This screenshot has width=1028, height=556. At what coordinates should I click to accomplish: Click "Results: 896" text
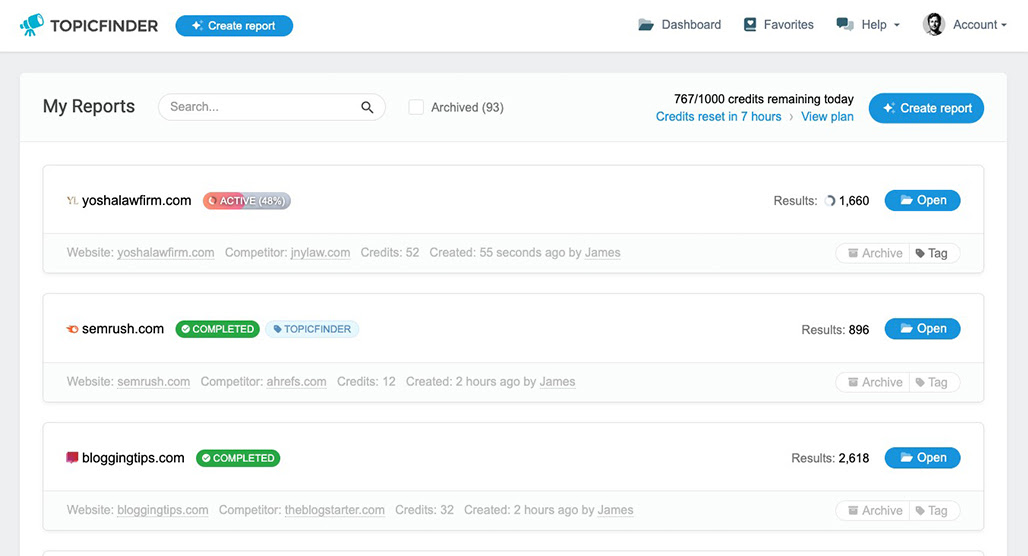click(x=835, y=330)
